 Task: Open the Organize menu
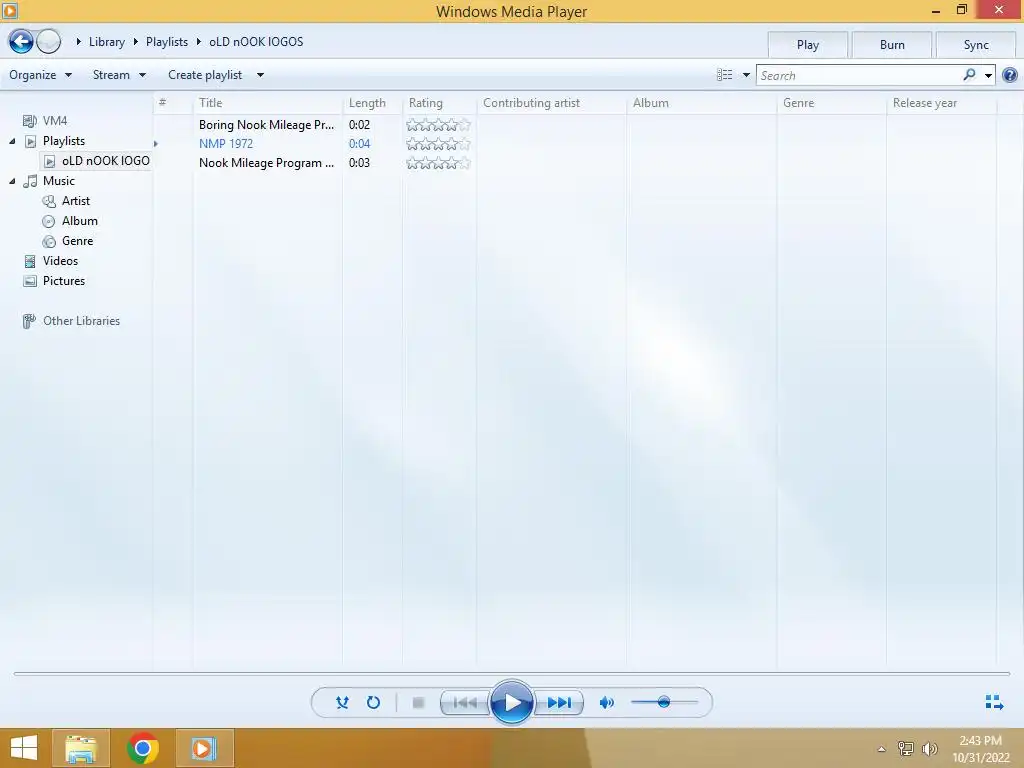click(40, 75)
